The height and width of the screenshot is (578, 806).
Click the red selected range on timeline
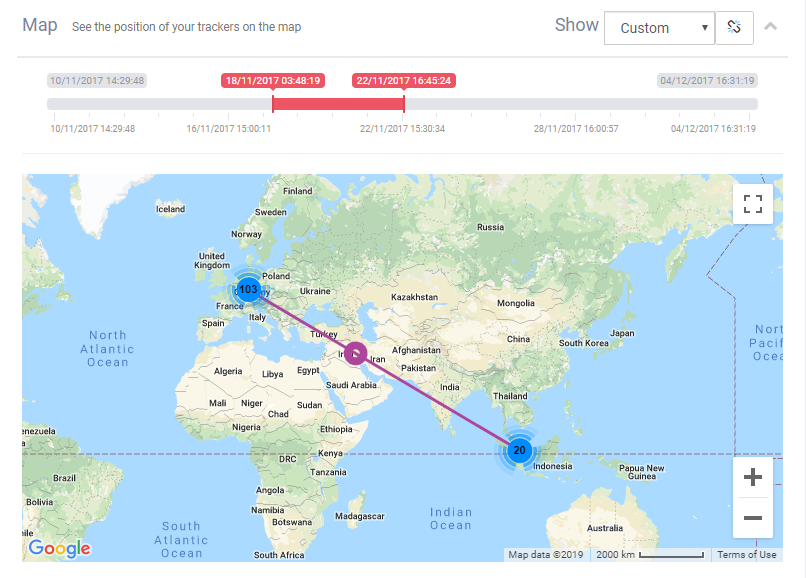click(338, 104)
